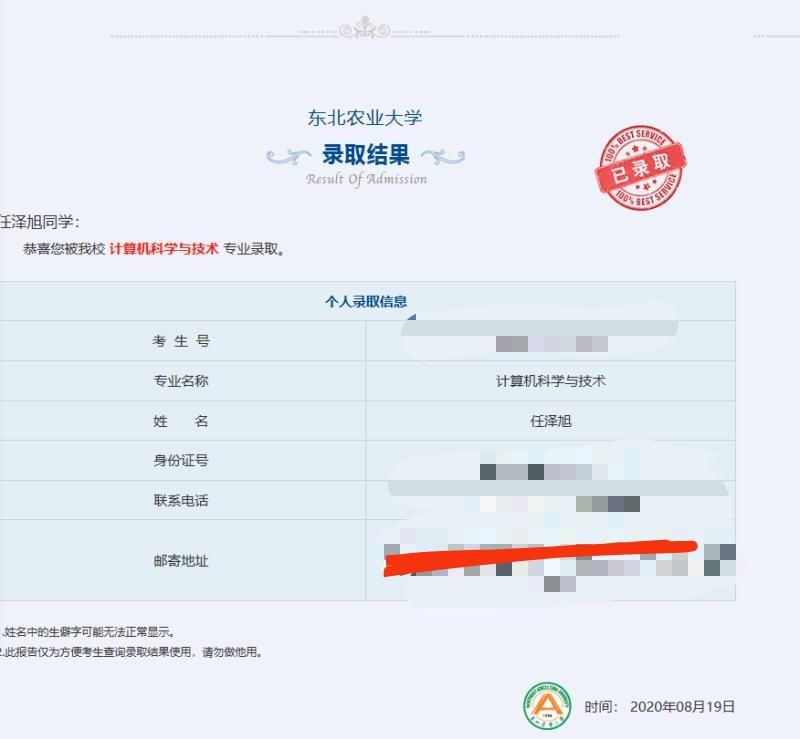
Task: Click the red 已录取 admission stamp
Action: pyautogui.click(x=640, y=167)
